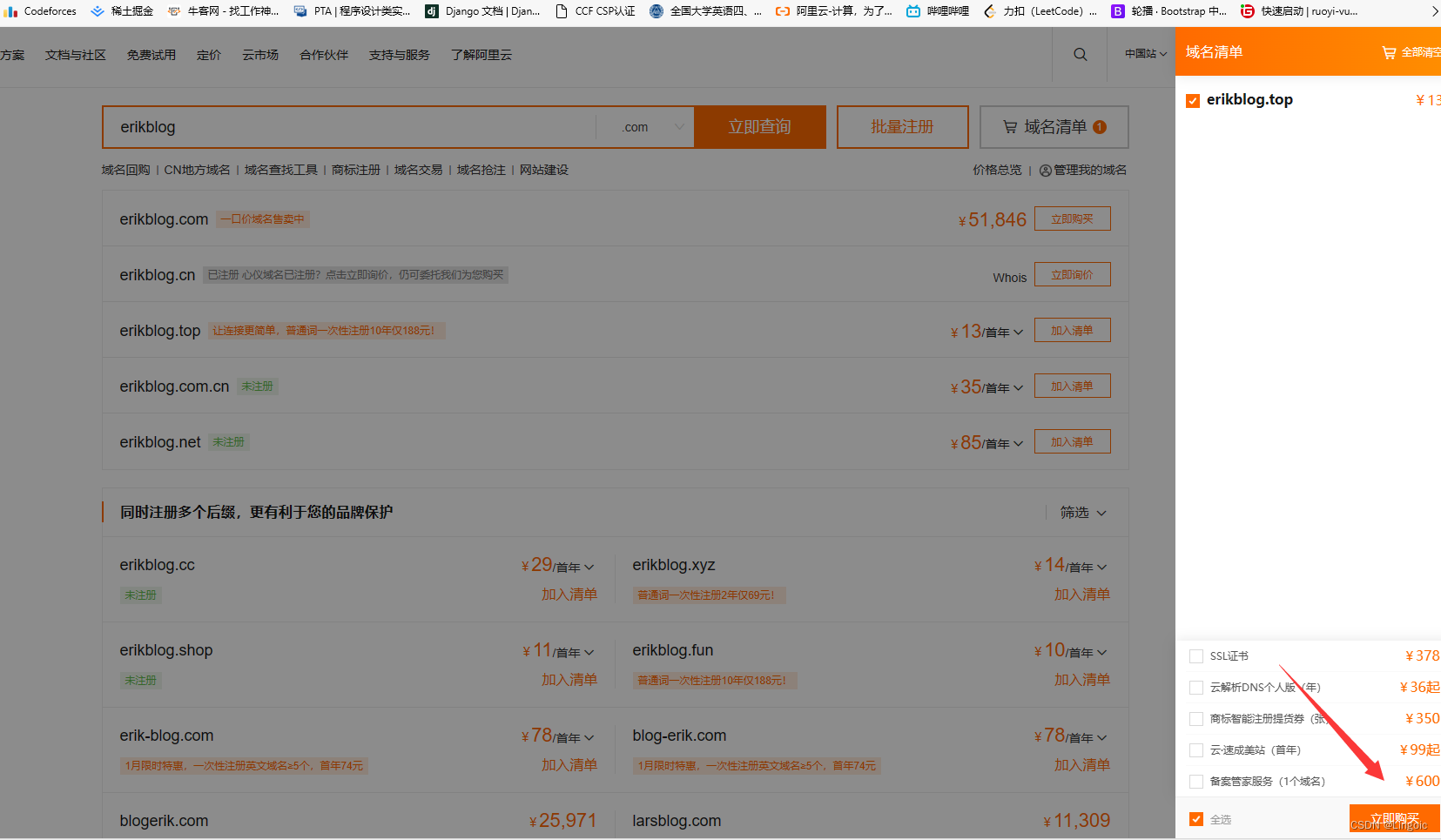1441x840 pixels.
Task: Expand erikblog.top price options
Action: pyautogui.click(x=1018, y=333)
